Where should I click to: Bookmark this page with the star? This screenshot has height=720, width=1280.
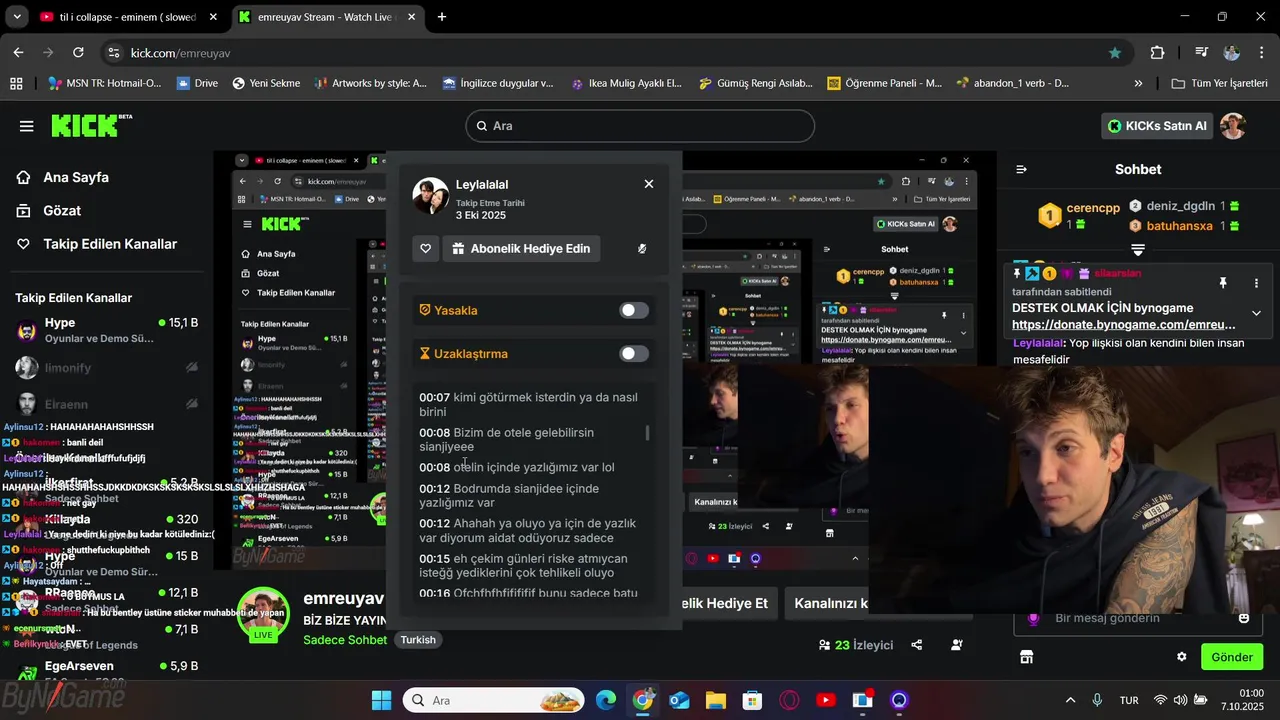(1115, 53)
